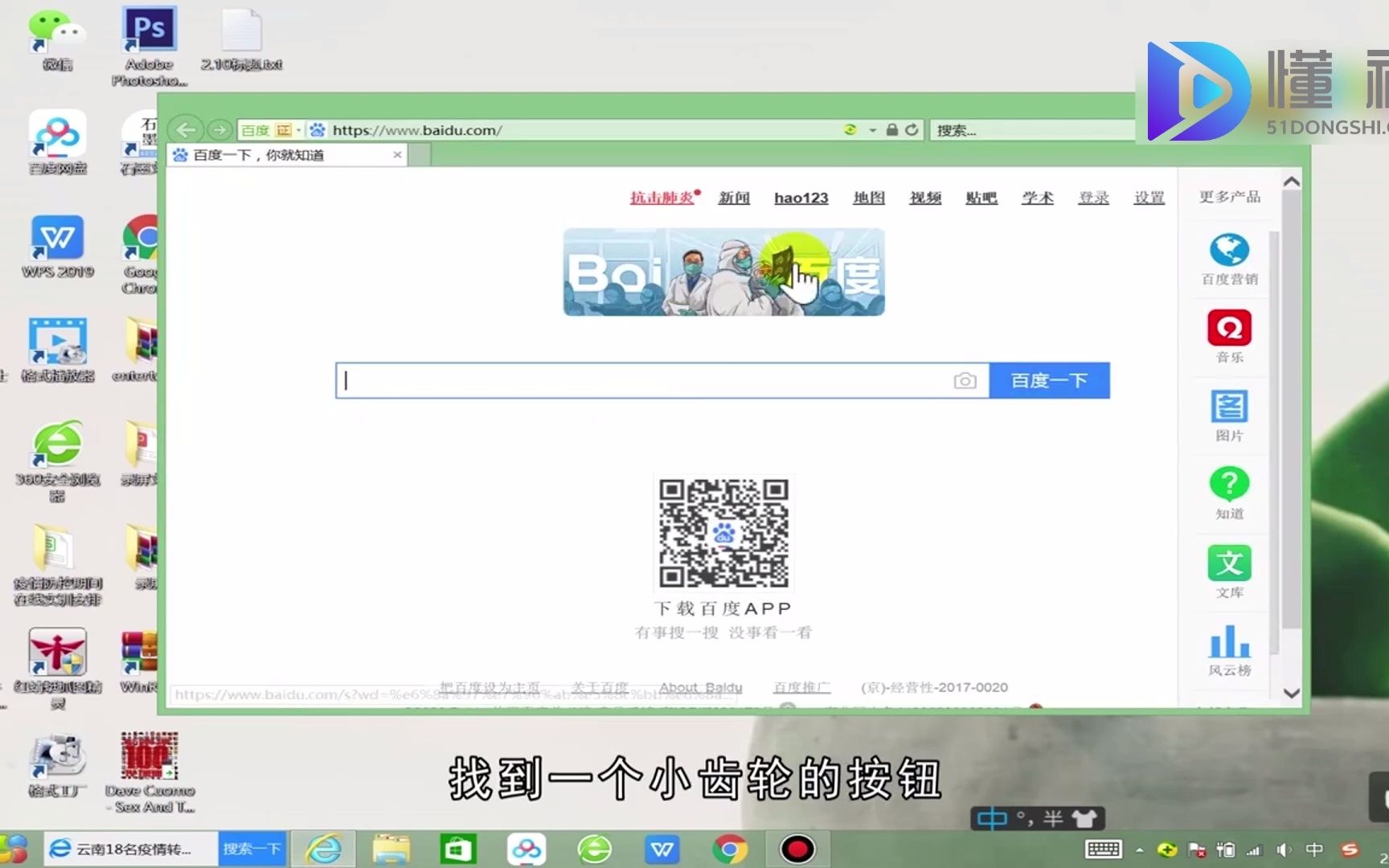Open 文库 in the products sidebar

pos(1230,571)
